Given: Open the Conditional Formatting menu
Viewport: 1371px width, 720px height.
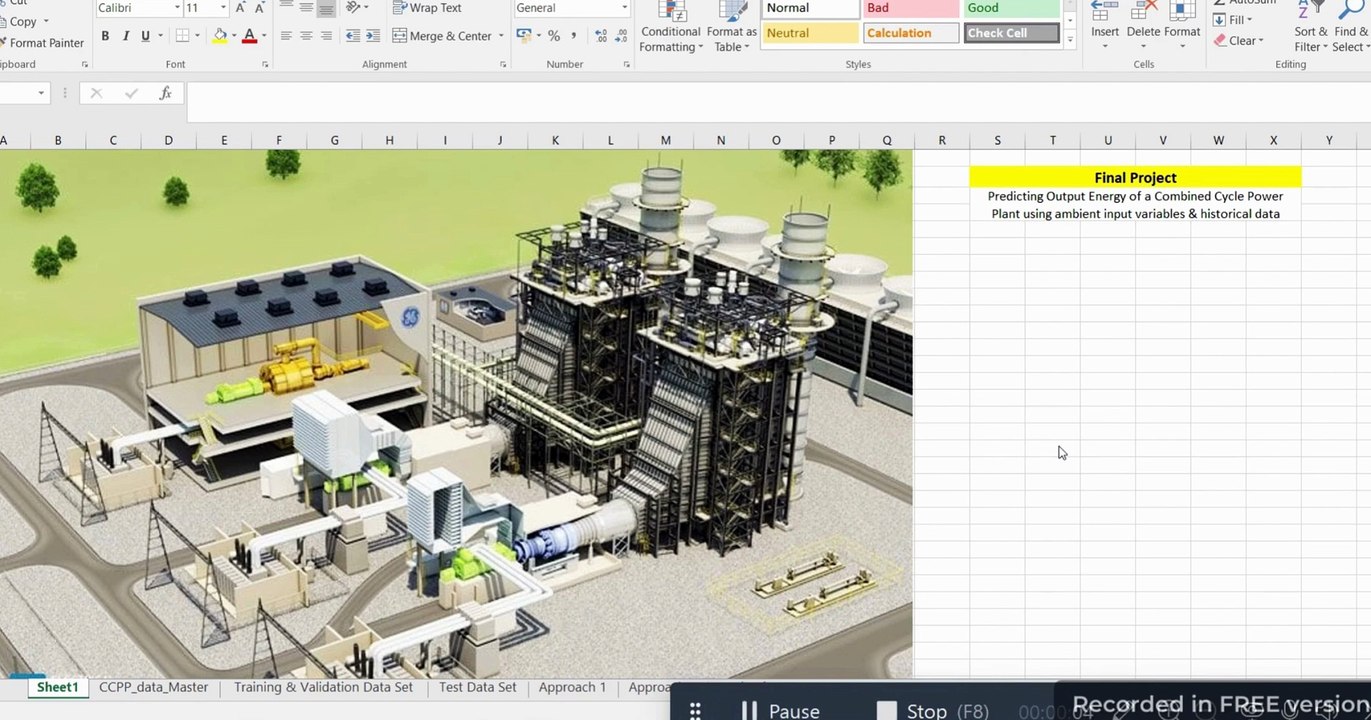Looking at the screenshot, I should [671, 28].
